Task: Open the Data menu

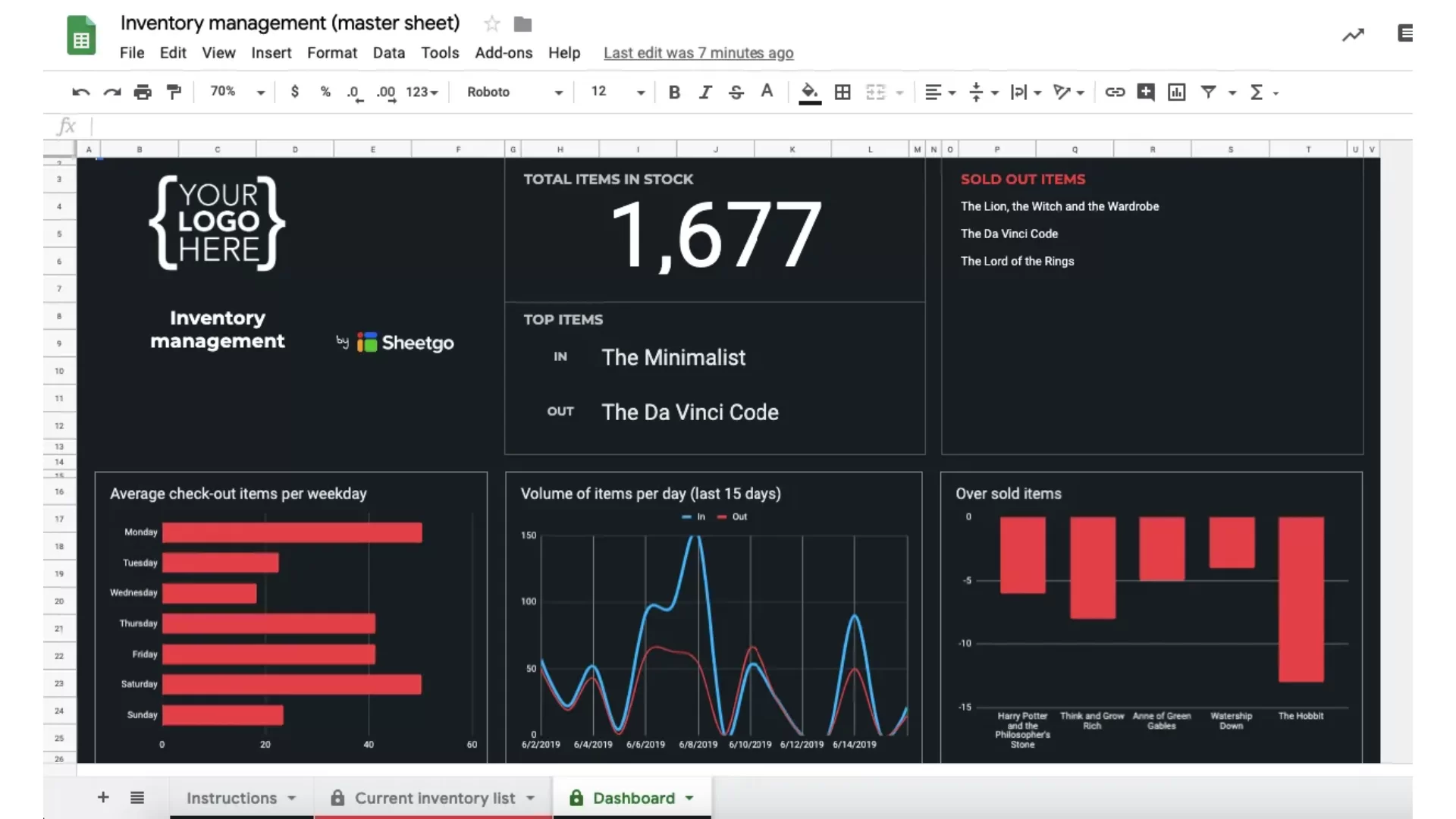Action: (x=388, y=53)
